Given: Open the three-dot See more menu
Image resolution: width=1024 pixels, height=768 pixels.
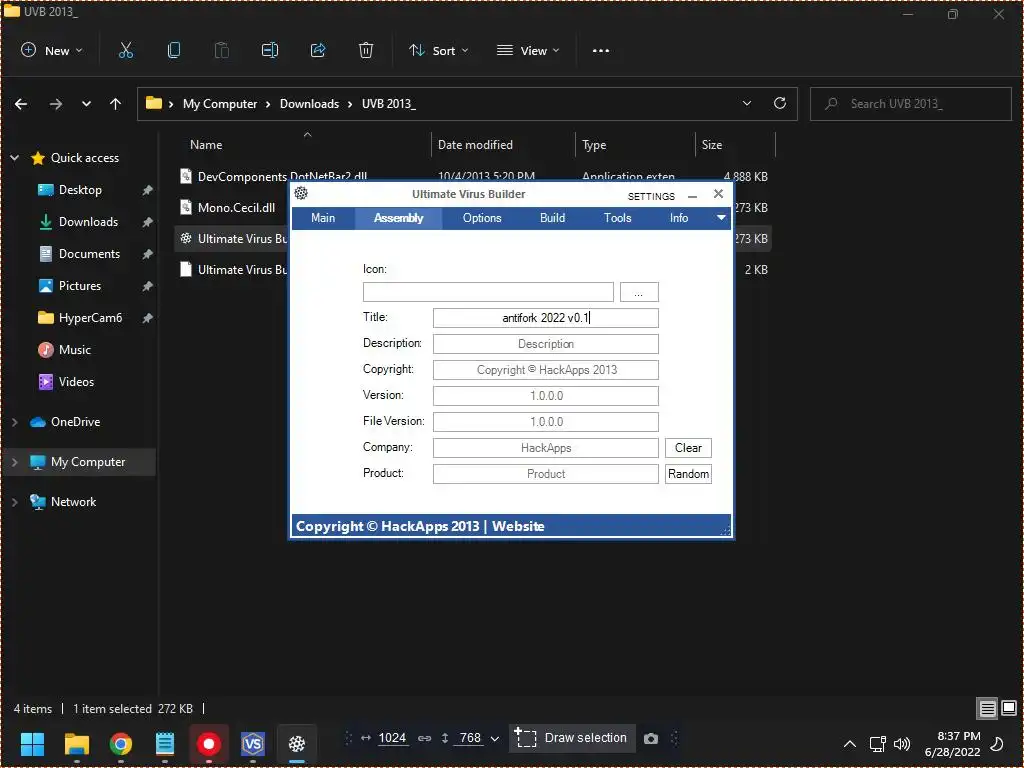Looking at the screenshot, I should pos(601,50).
